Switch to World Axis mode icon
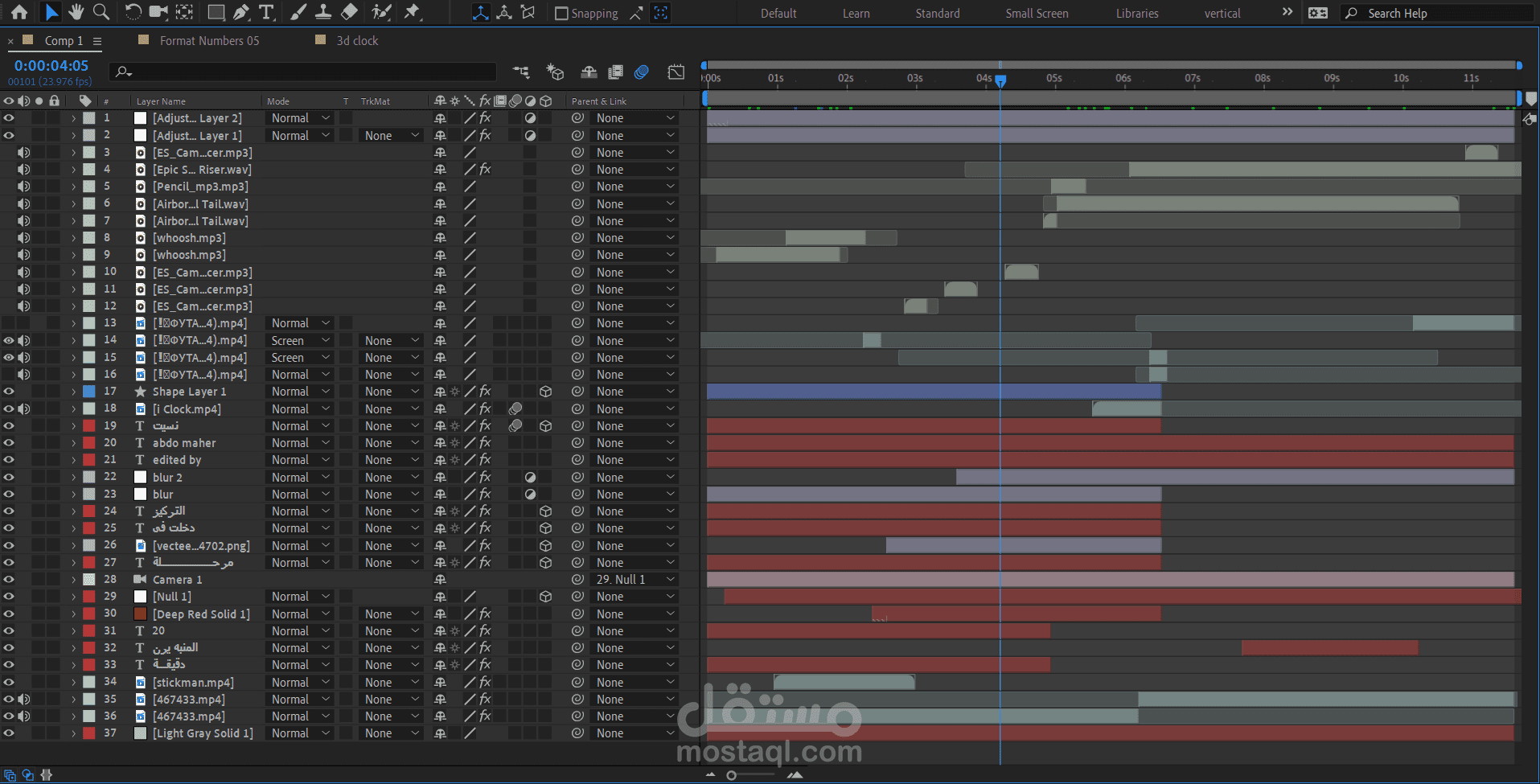1540x784 pixels. 504,13
